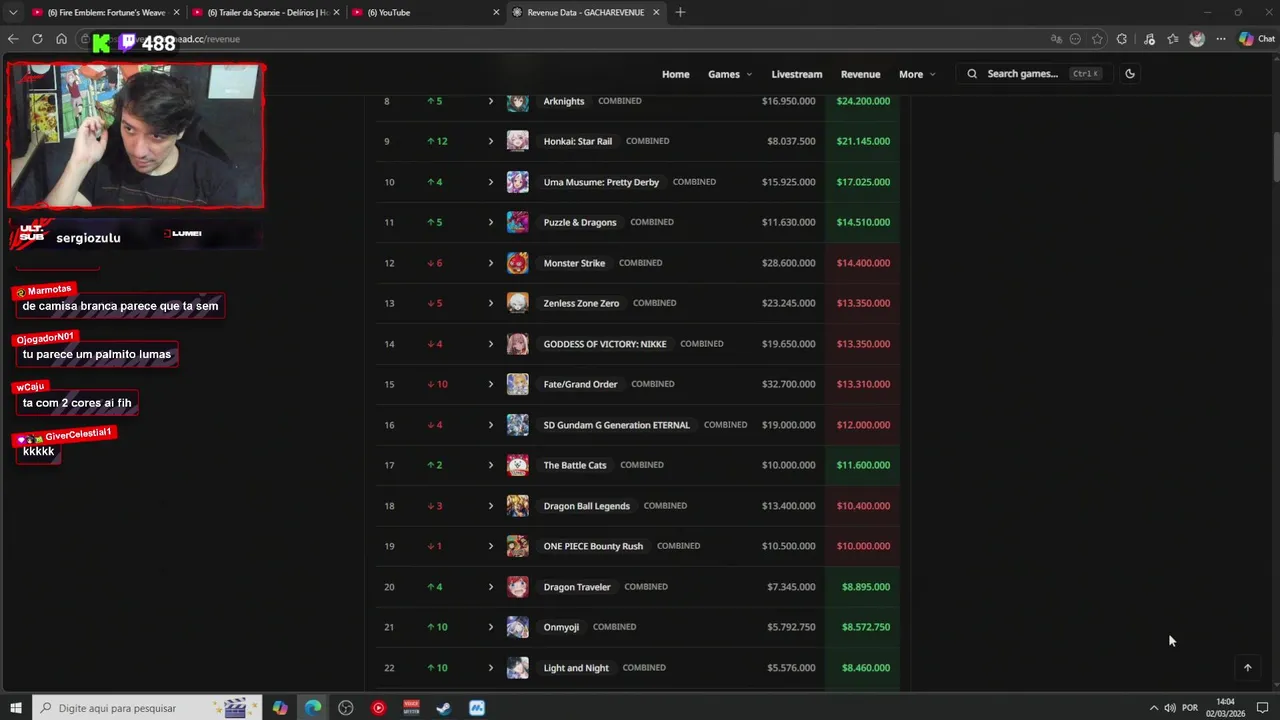
Task: Open the browser profile avatar
Action: 1197,39
